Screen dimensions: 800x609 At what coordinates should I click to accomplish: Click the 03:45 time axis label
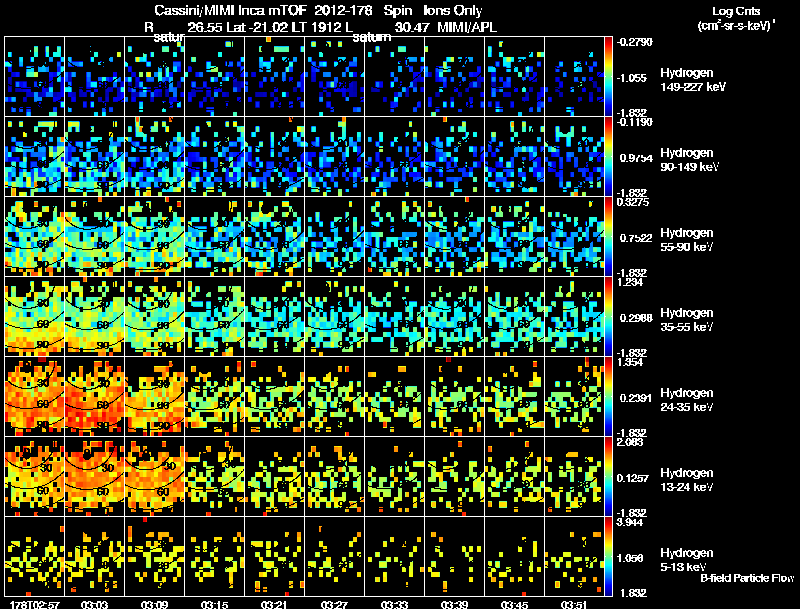[x=514, y=605]
